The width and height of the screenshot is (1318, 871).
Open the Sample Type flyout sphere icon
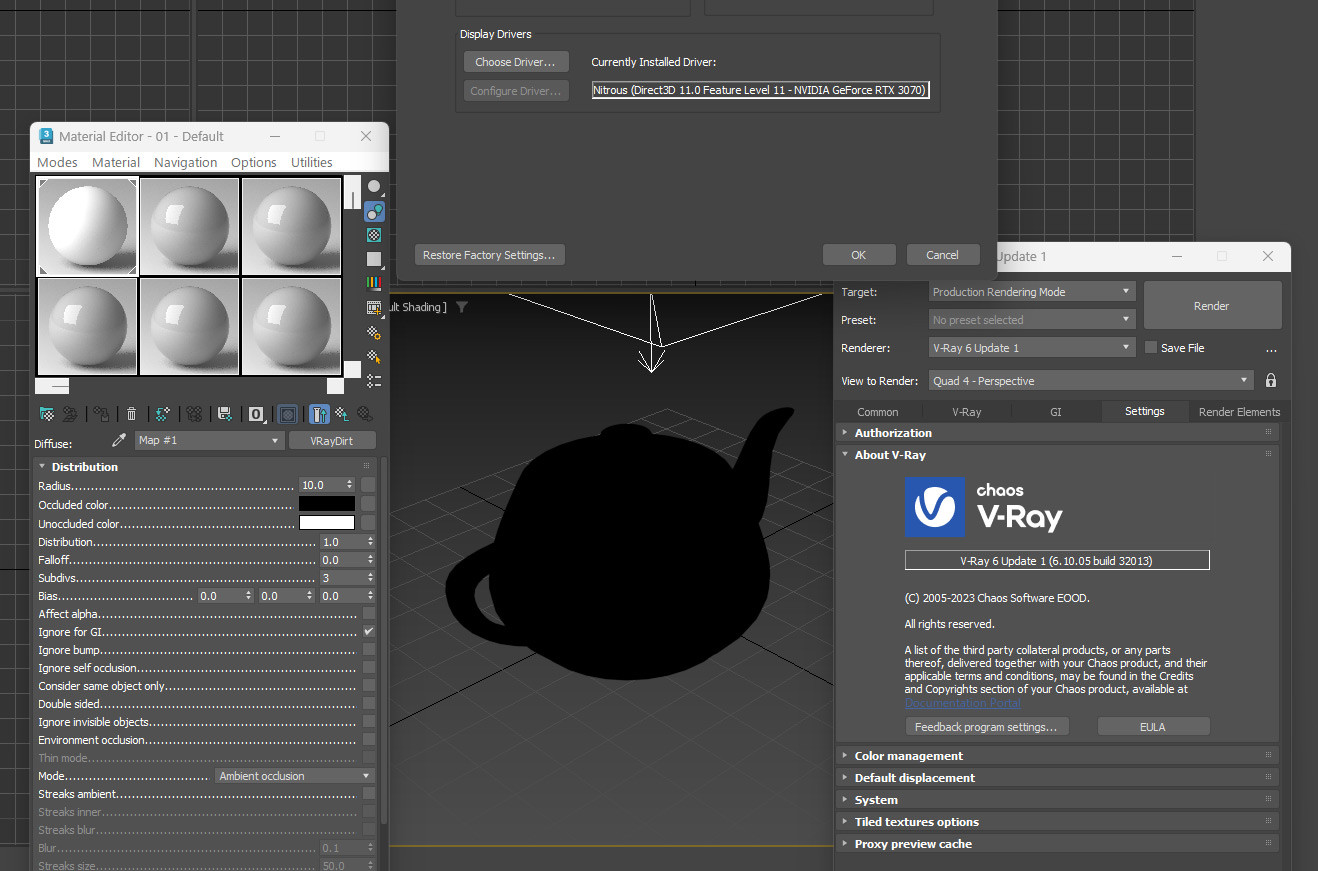tap(374, 187)
